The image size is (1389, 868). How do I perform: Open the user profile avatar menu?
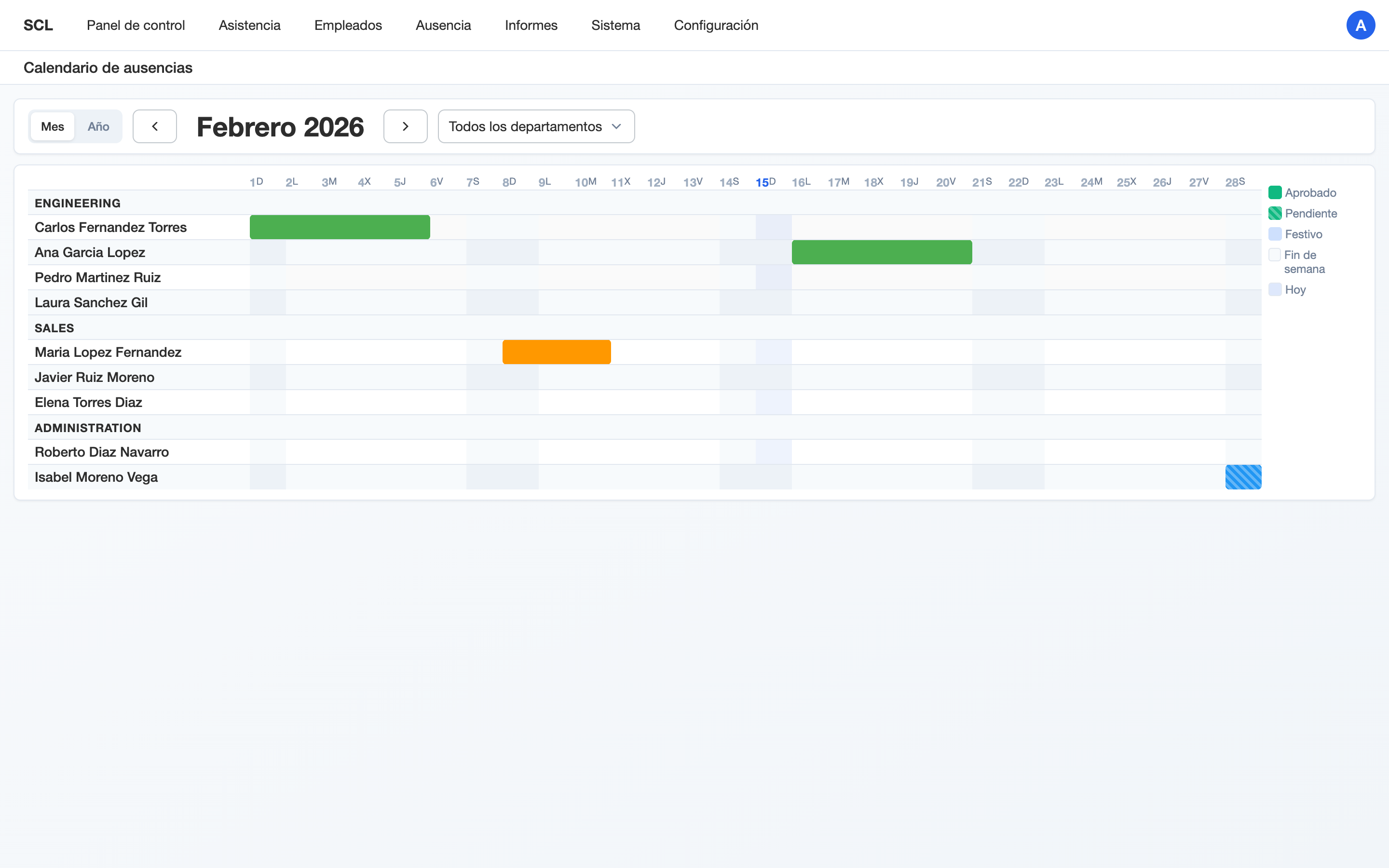(x=1361, y=25)
